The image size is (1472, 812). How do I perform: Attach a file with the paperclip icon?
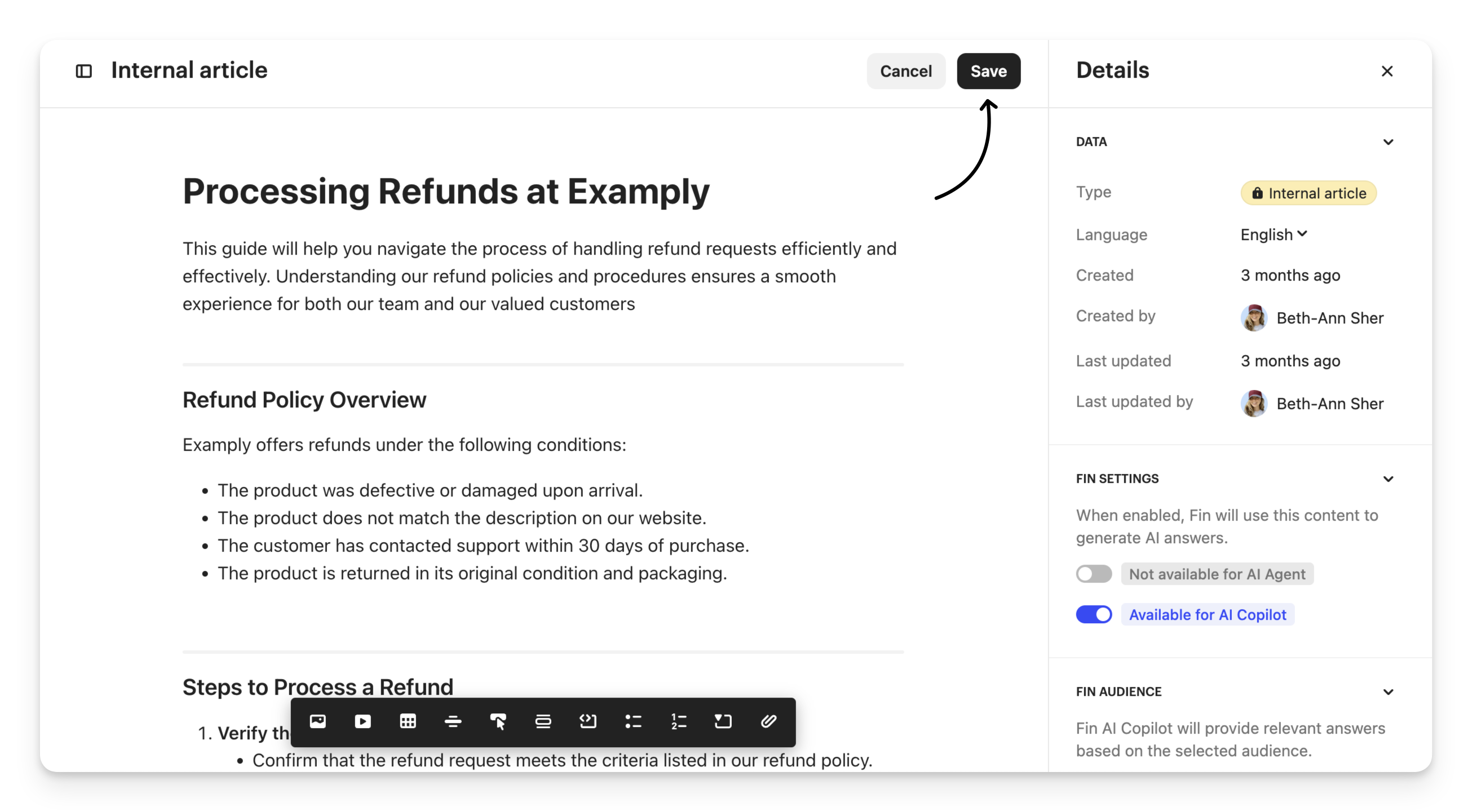pyautogui.click(x=768, y=722)
